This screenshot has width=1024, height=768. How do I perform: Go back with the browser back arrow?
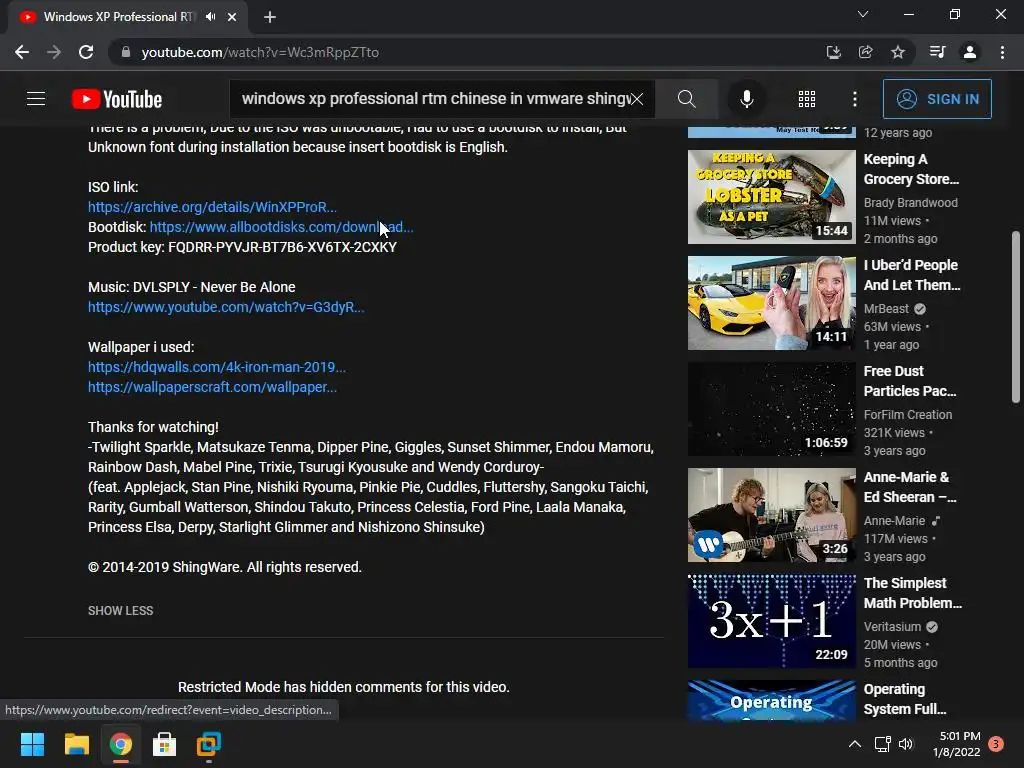[x=22, y=52]
